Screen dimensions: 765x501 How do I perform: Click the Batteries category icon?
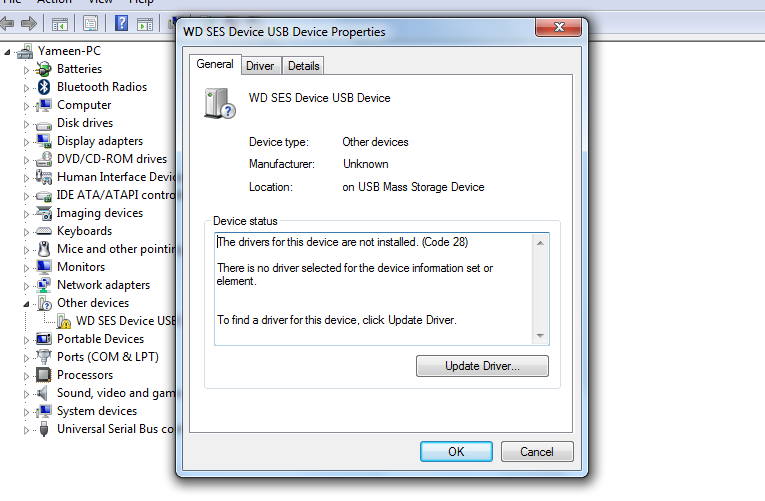click(44, 69)
